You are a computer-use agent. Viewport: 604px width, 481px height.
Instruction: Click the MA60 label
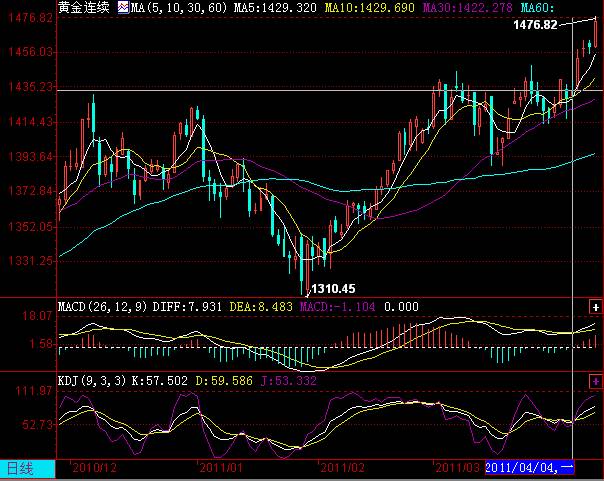click(537, 7)
